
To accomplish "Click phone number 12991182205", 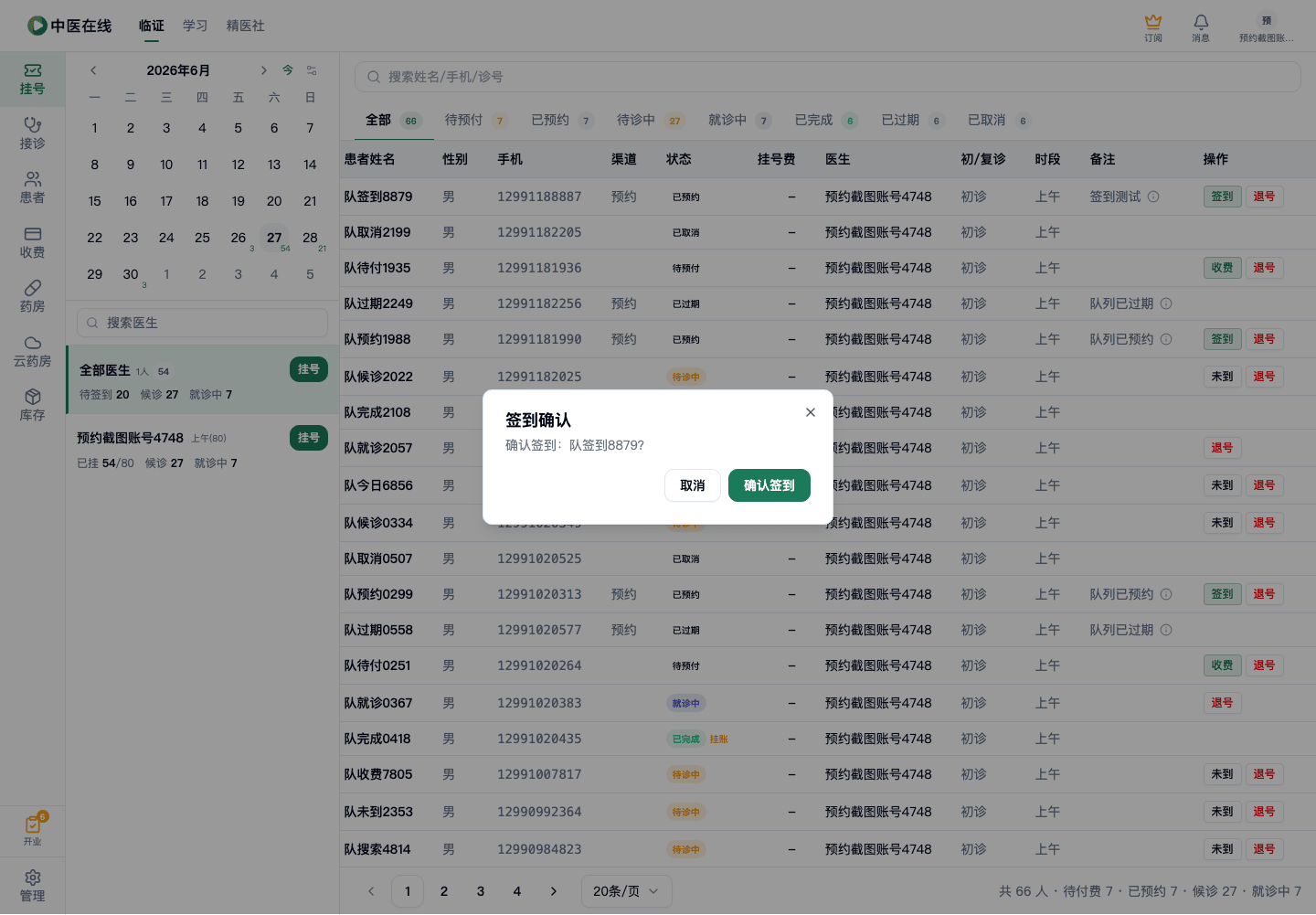I will pos(539,232).
